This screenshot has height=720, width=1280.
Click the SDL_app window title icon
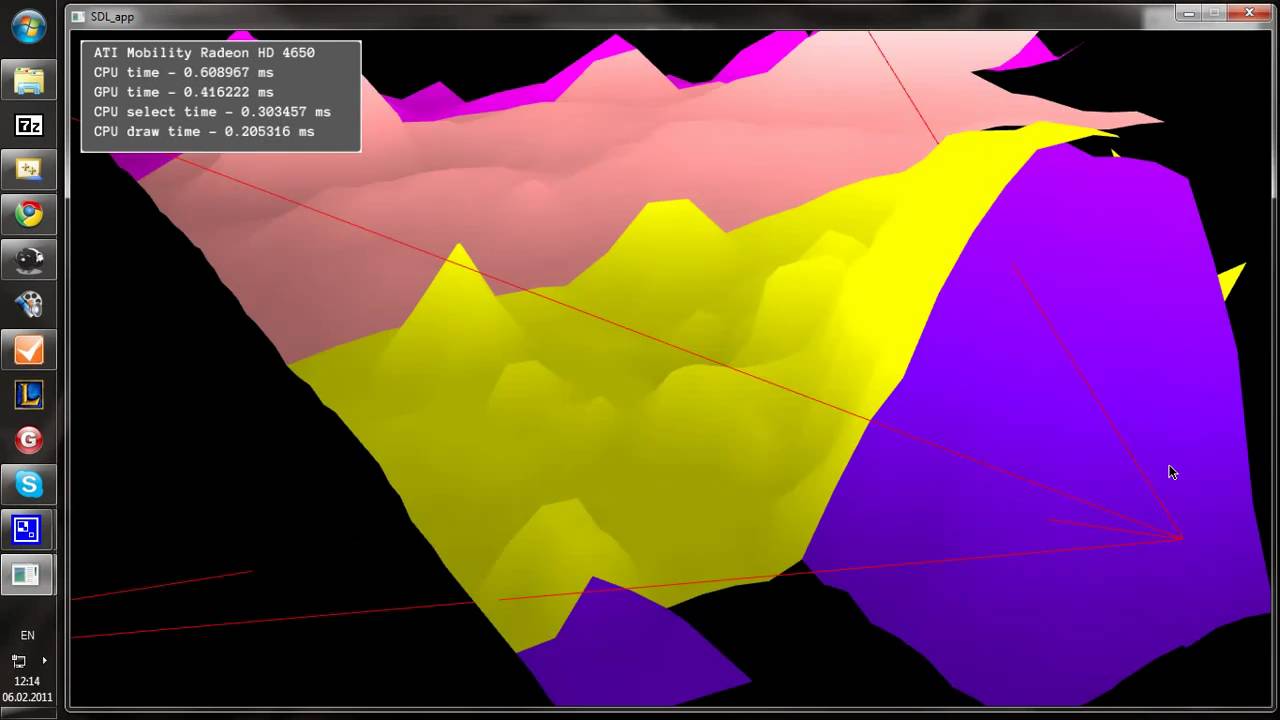[78, 17]
